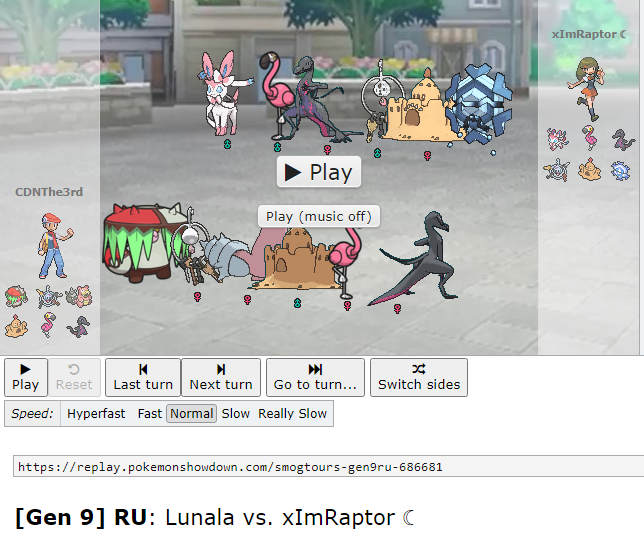Click xImRaptor's Palossand team icon

pyautogui.click(x=589, y=169)
